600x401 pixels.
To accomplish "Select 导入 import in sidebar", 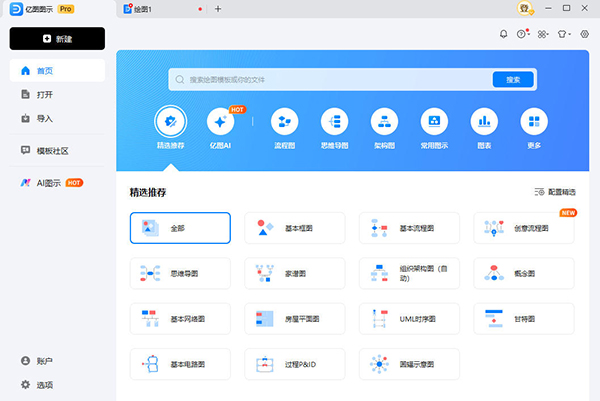I will pos(57,119).
